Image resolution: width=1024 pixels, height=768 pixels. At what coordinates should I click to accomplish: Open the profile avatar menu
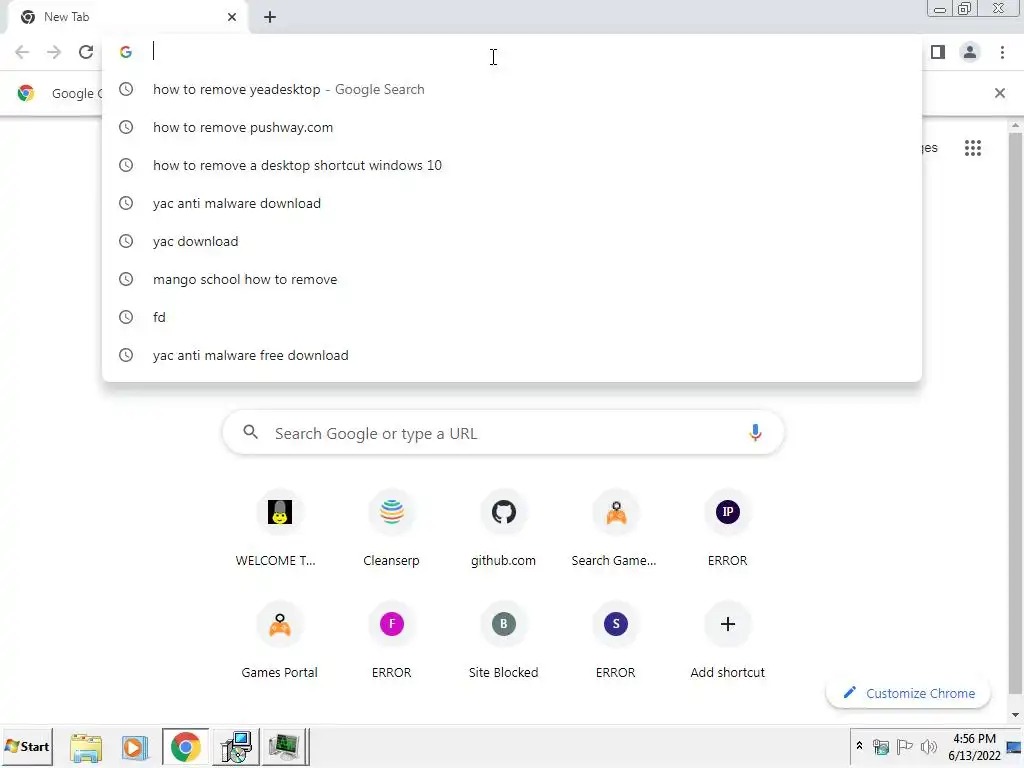[x=970, y=52]
